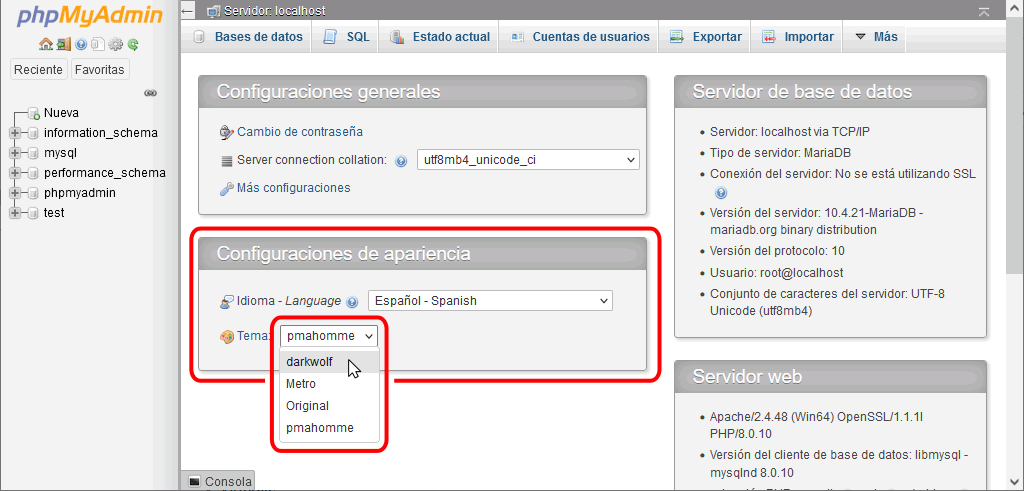
Task: Click the page settings arrow top right
Action: tap(984, 11)
